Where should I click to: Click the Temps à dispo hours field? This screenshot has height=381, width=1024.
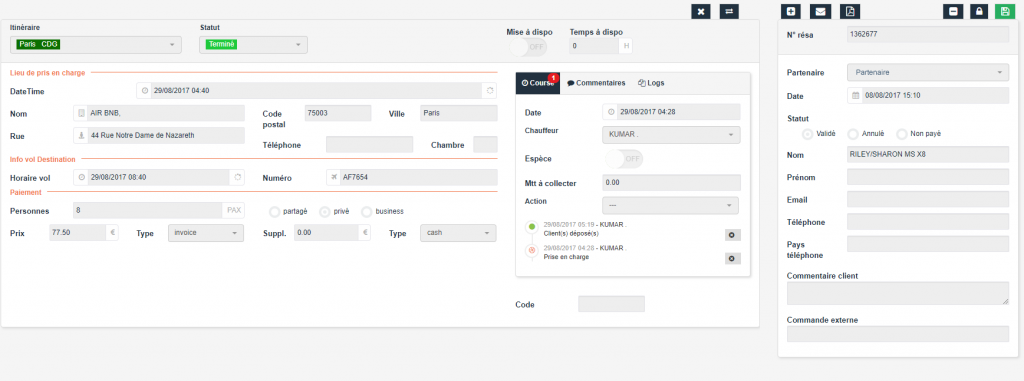(x=594, y=46)
